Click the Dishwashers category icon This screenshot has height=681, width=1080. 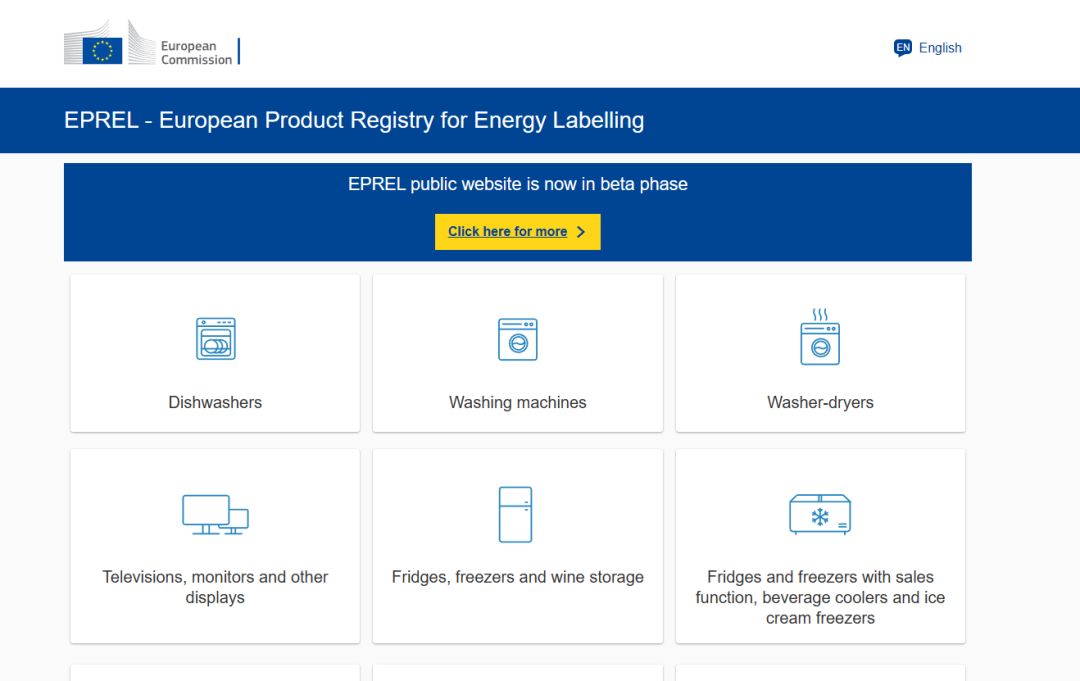214,338
